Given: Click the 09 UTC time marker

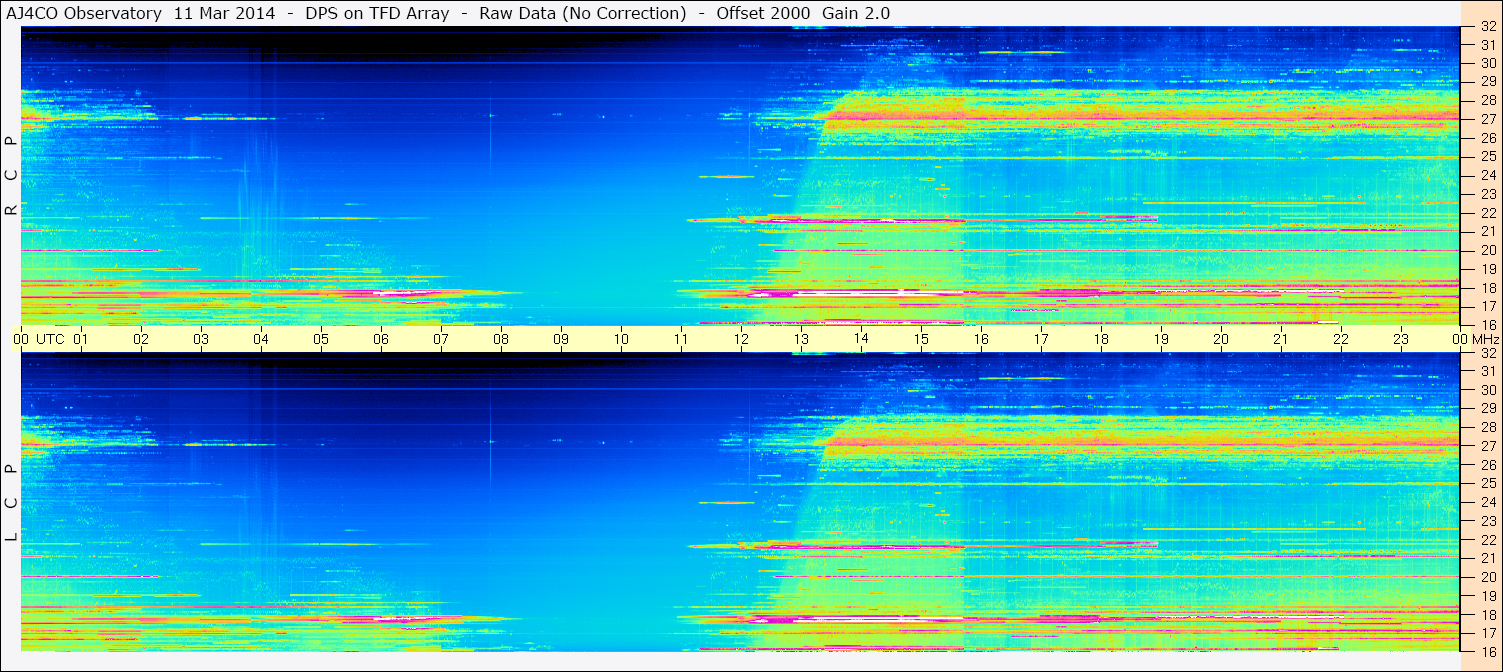Looking at the screenshot, I should 561,339.
